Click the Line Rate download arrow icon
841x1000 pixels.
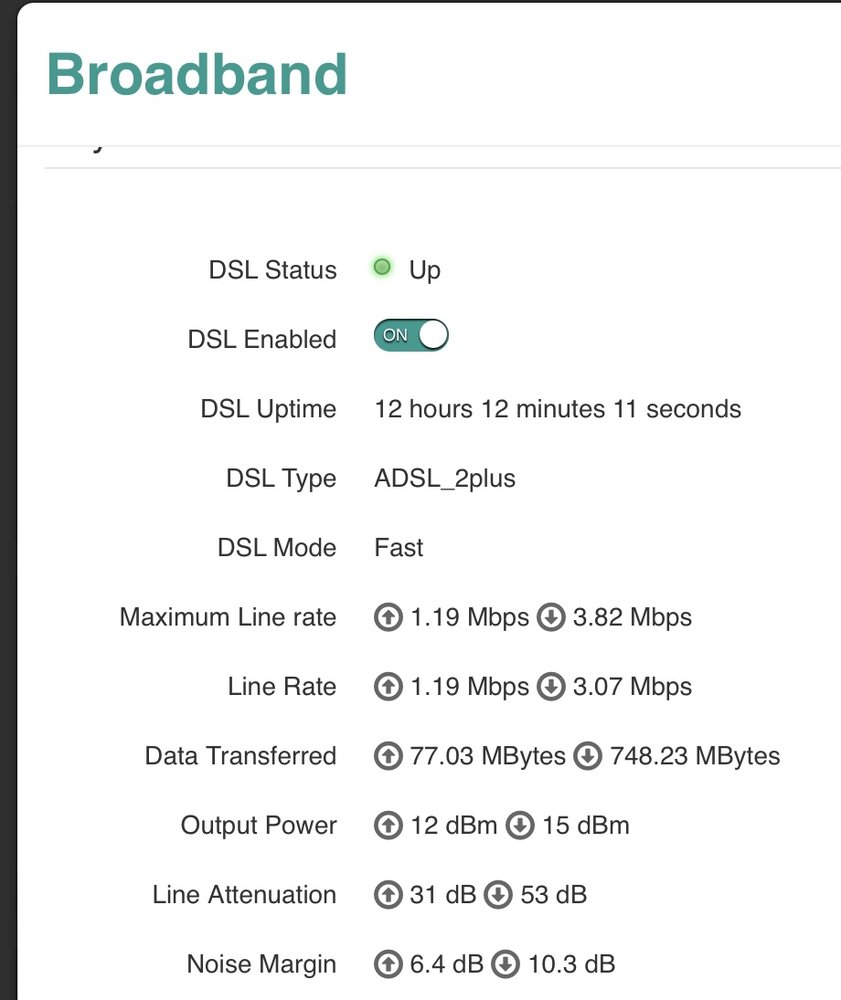click(551, 687)
